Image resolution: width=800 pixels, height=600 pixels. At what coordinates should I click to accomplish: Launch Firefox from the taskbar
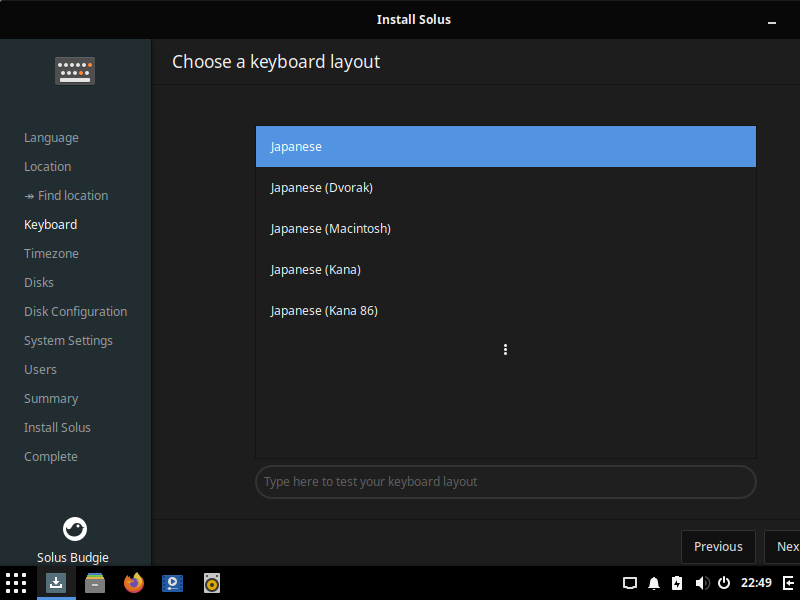(x=134, y=583)
